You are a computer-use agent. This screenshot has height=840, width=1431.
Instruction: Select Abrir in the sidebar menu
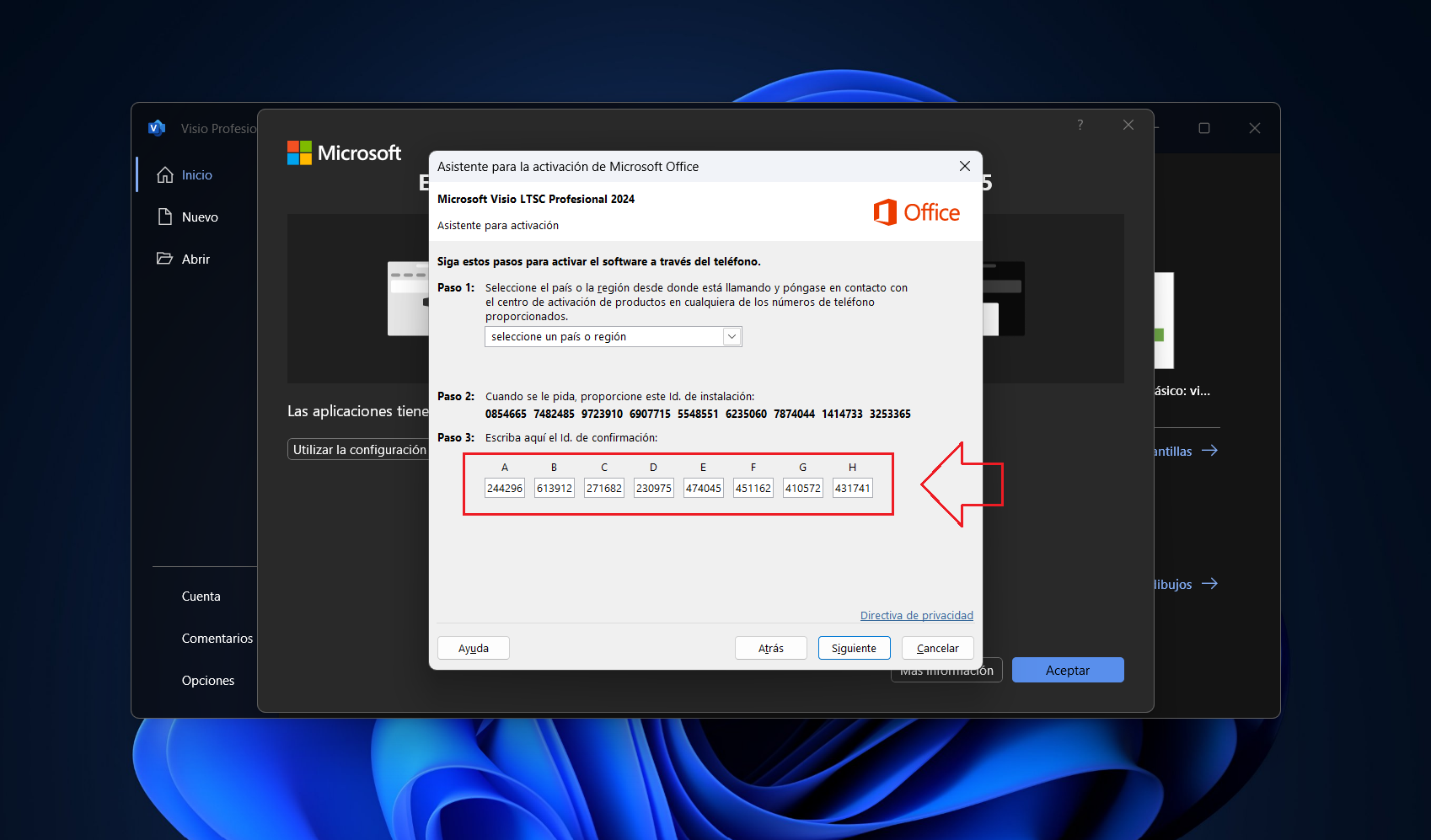196,259
